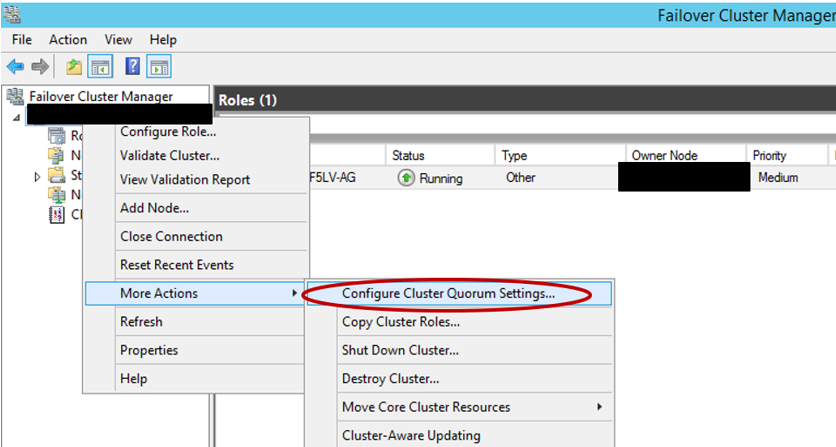Screen dimensions: 836x447
Task: Click the F5LV-AG role name cell
Action: pos(332,178)
